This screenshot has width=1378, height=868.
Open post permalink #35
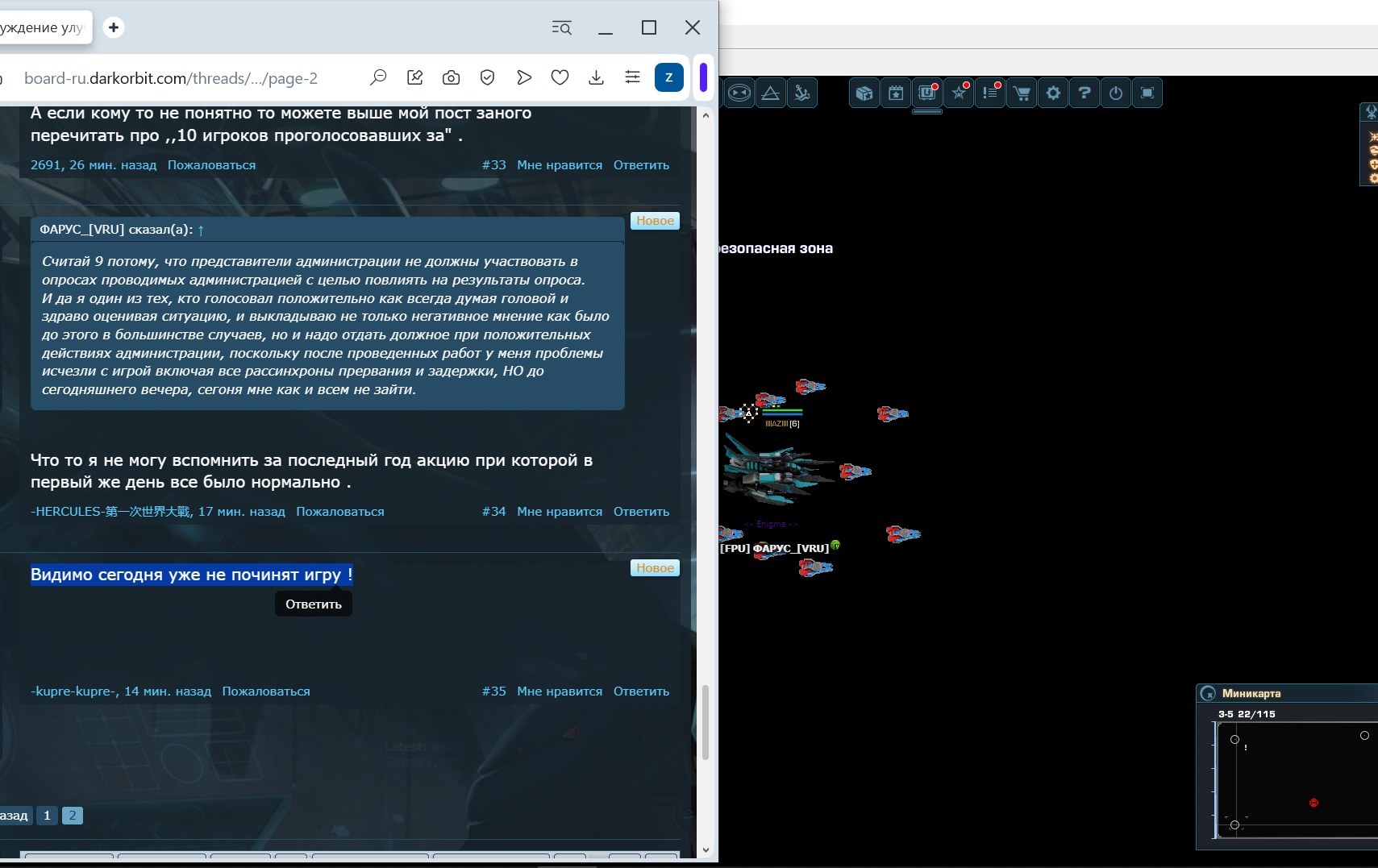[494, 691]
